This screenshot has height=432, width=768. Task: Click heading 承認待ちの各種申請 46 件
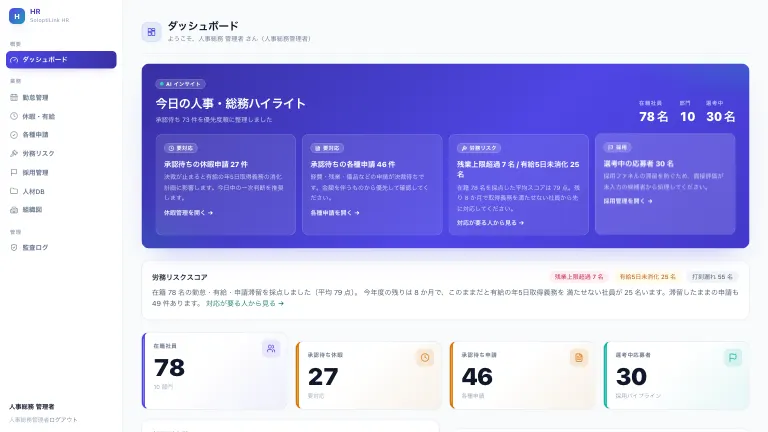353,164
